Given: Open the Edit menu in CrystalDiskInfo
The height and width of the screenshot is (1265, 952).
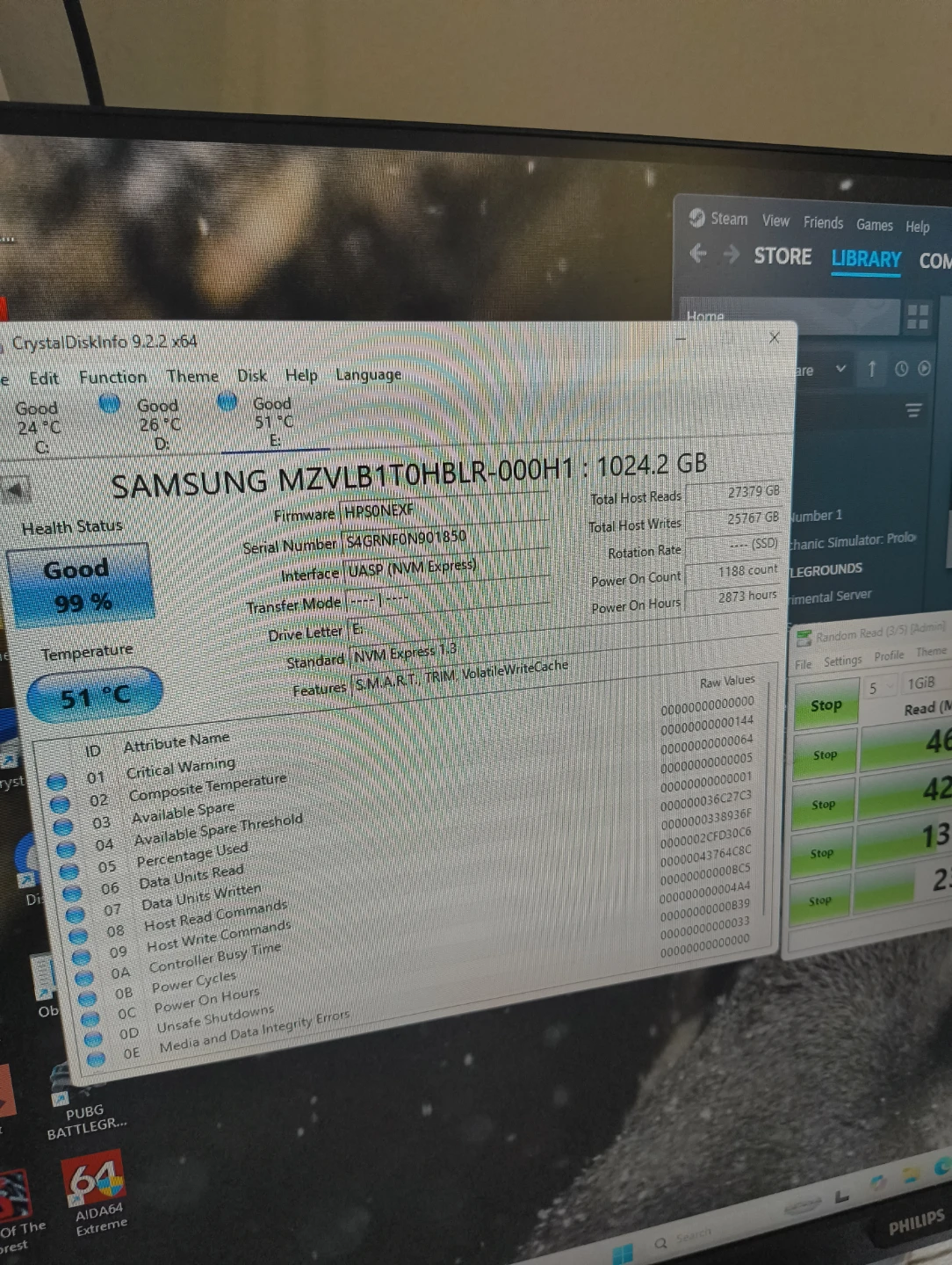Looking at the screenshot, I should (x=44, y=378).
